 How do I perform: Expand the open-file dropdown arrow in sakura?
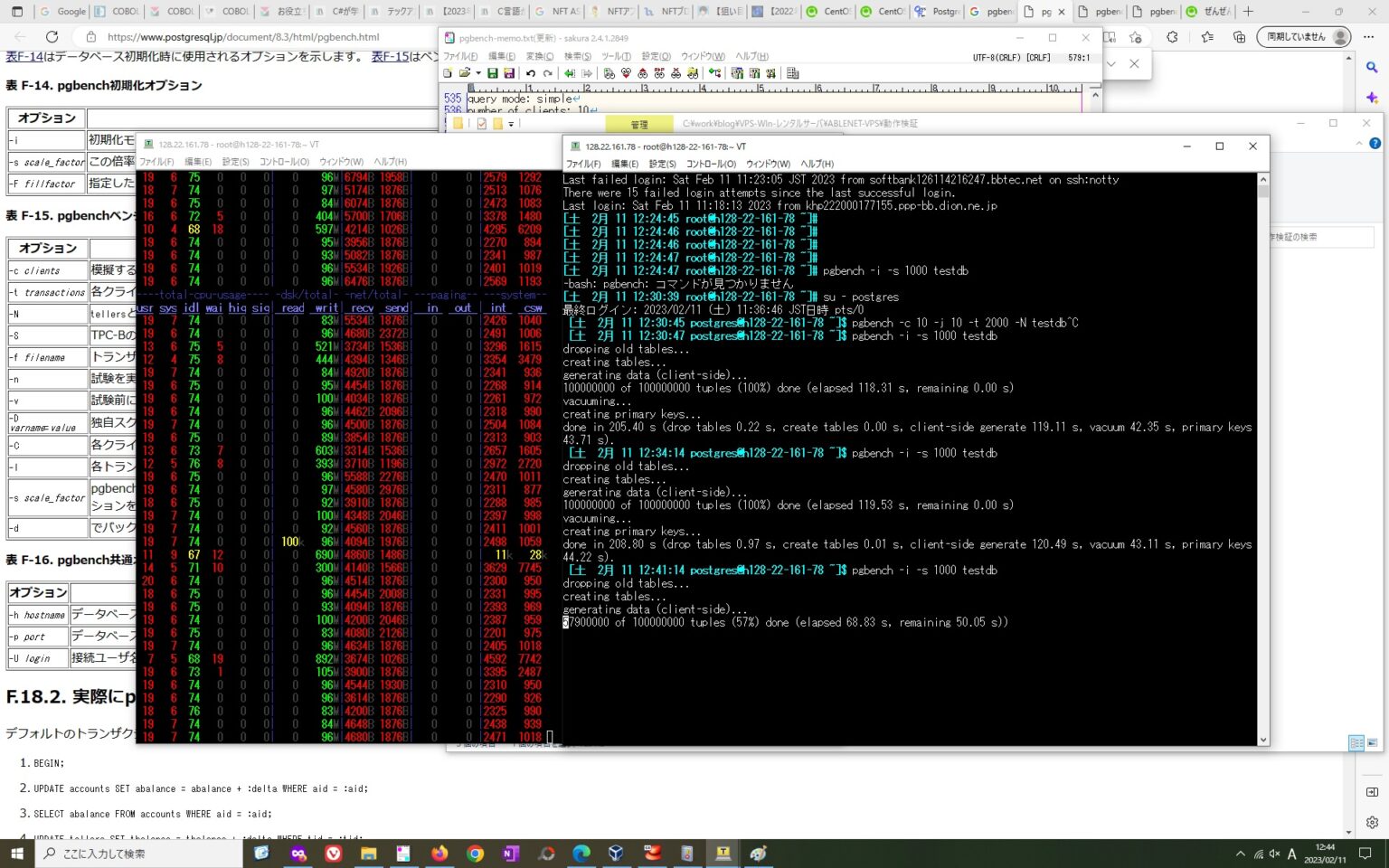pos(477,73)
